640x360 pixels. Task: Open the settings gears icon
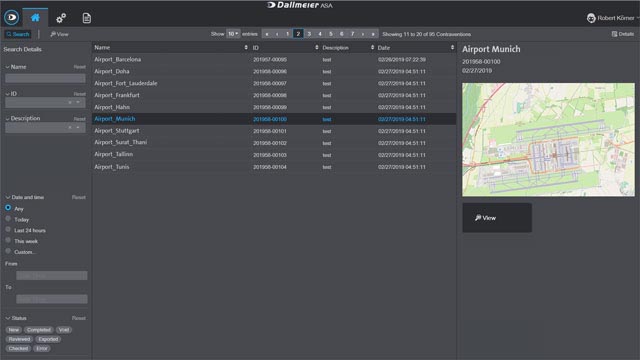coord(61,18)
